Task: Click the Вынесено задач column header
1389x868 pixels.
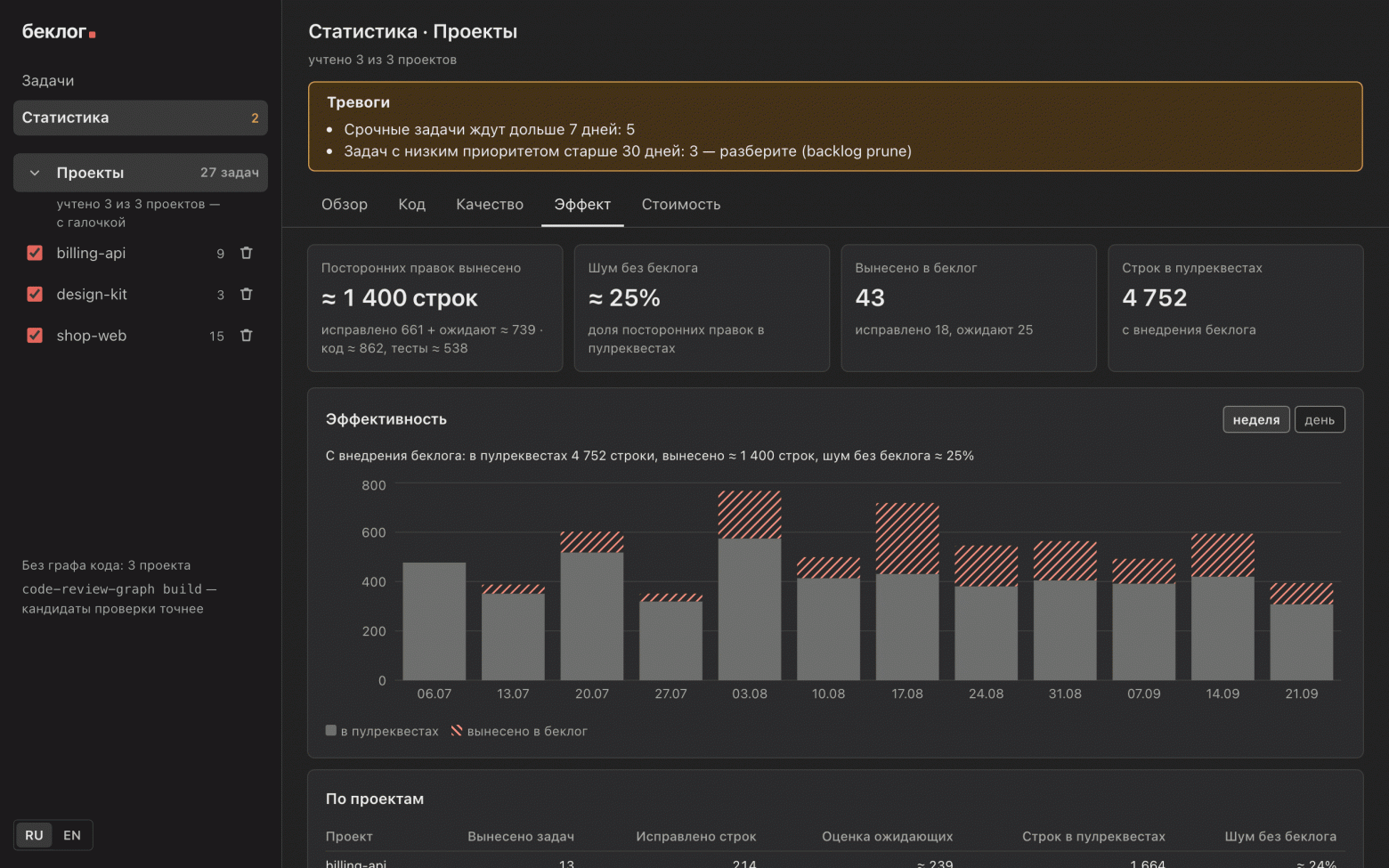Action: pos(521,837)
